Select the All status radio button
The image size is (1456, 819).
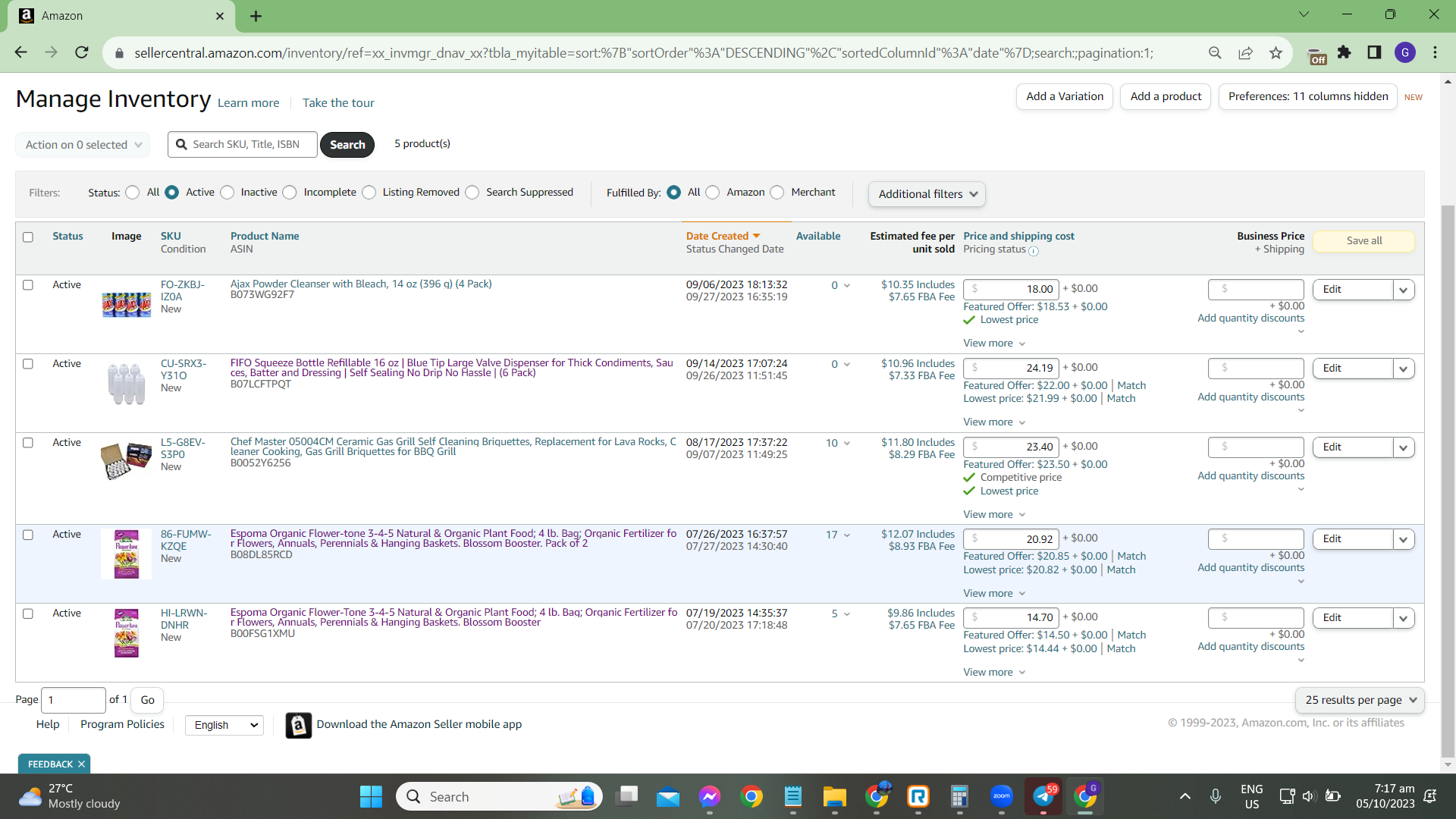pyautogui.click(x=133, y=193)
